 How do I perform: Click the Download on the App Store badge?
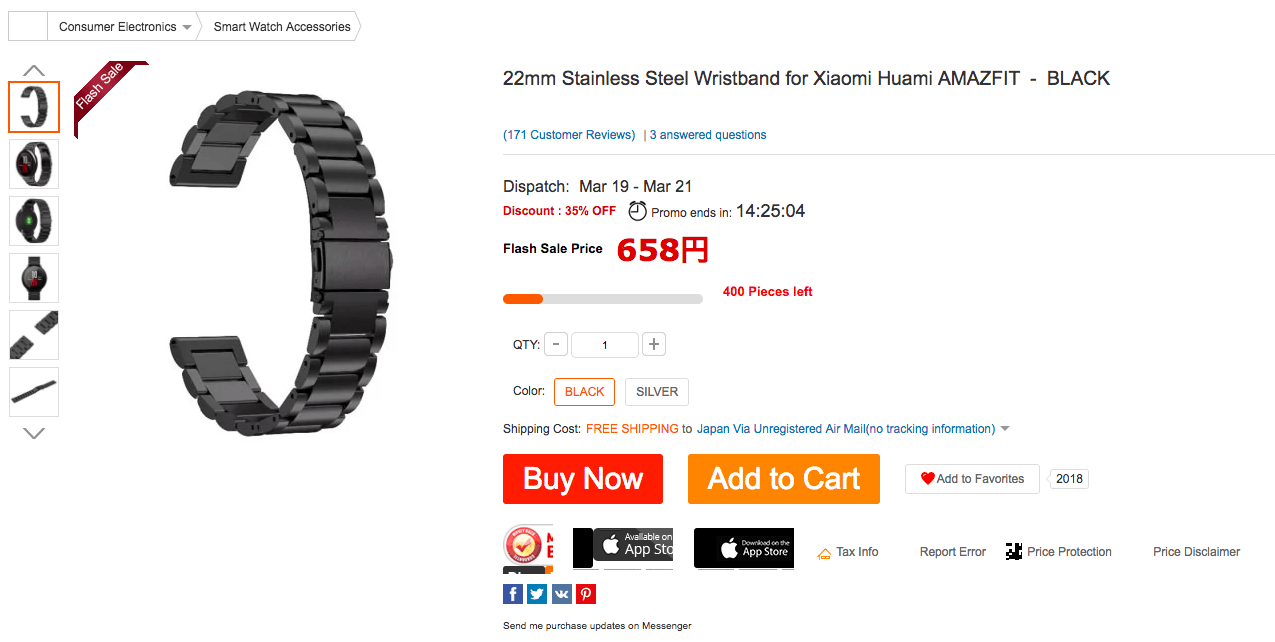click(743, 548)
